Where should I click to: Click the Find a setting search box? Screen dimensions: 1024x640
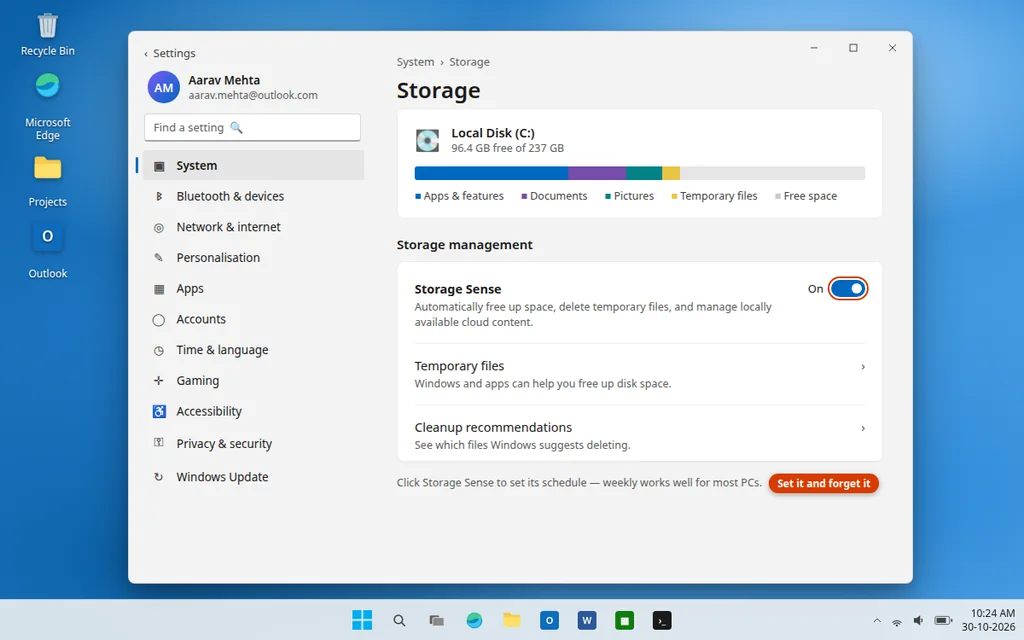click(252, 127)
